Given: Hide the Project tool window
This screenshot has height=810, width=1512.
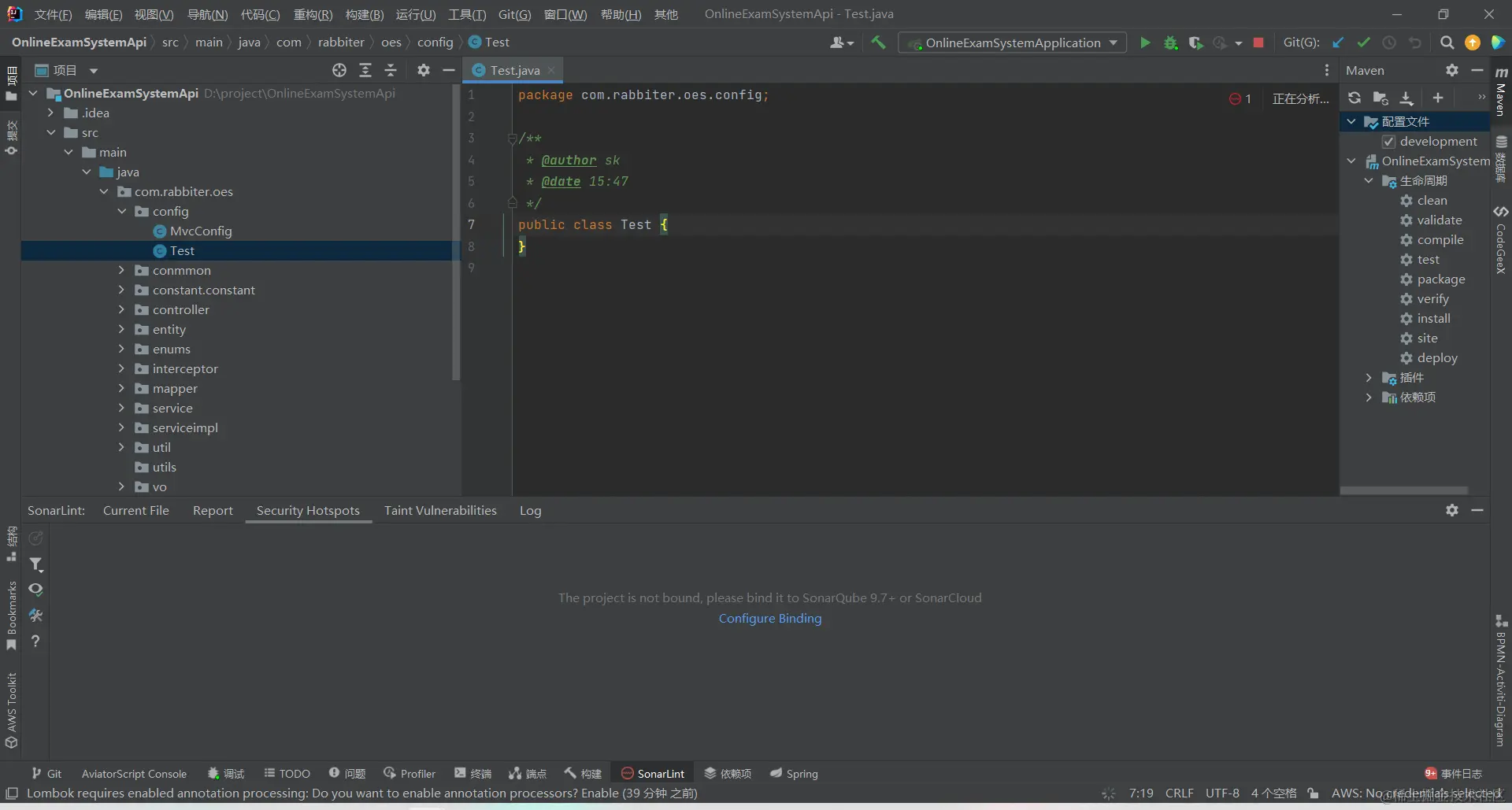Looking at the screenshot, I should [x=449, y=70].
